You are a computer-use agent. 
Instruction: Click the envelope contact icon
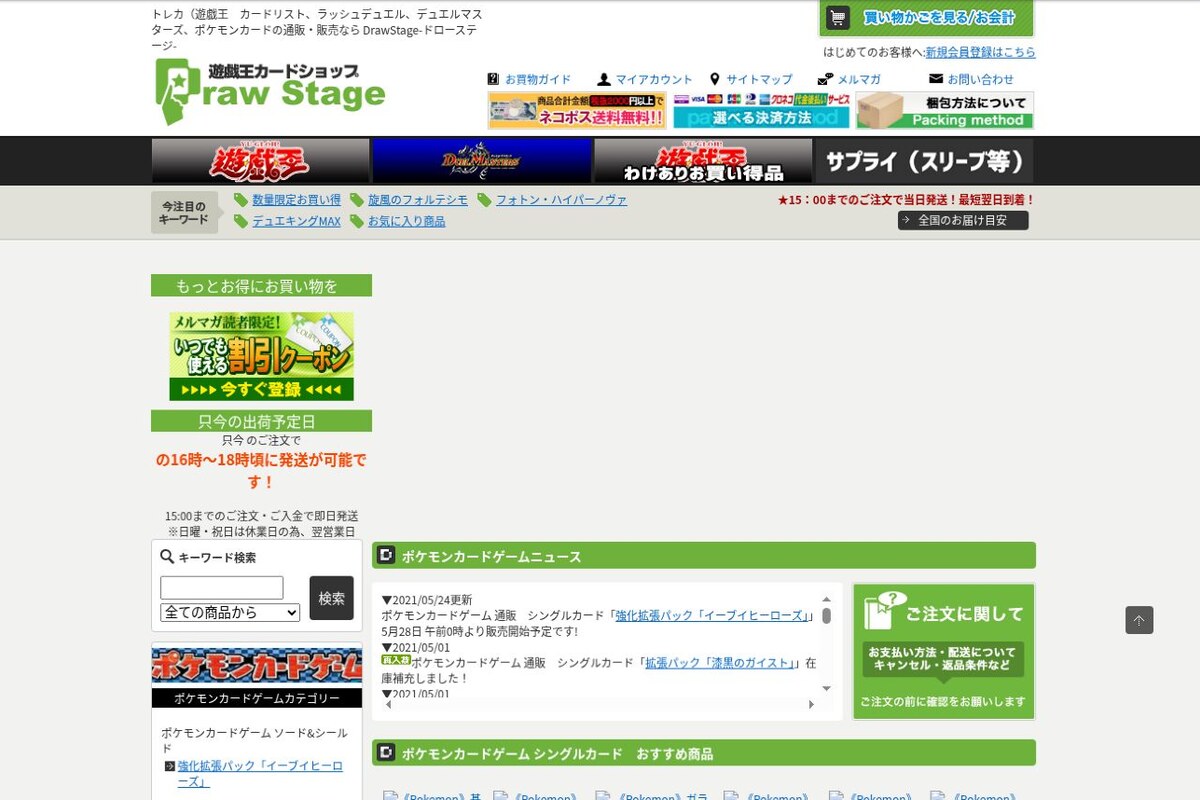click(x=936, y=78)
